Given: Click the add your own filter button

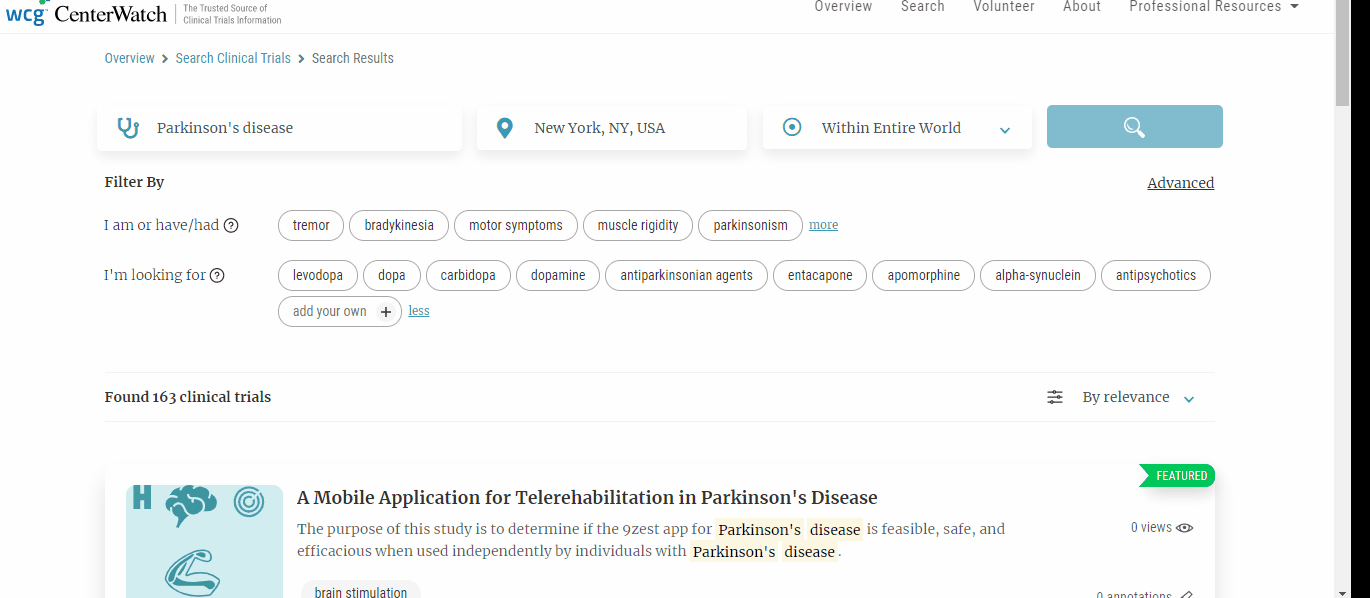Looking at the screenshot, I should [340, 311].
